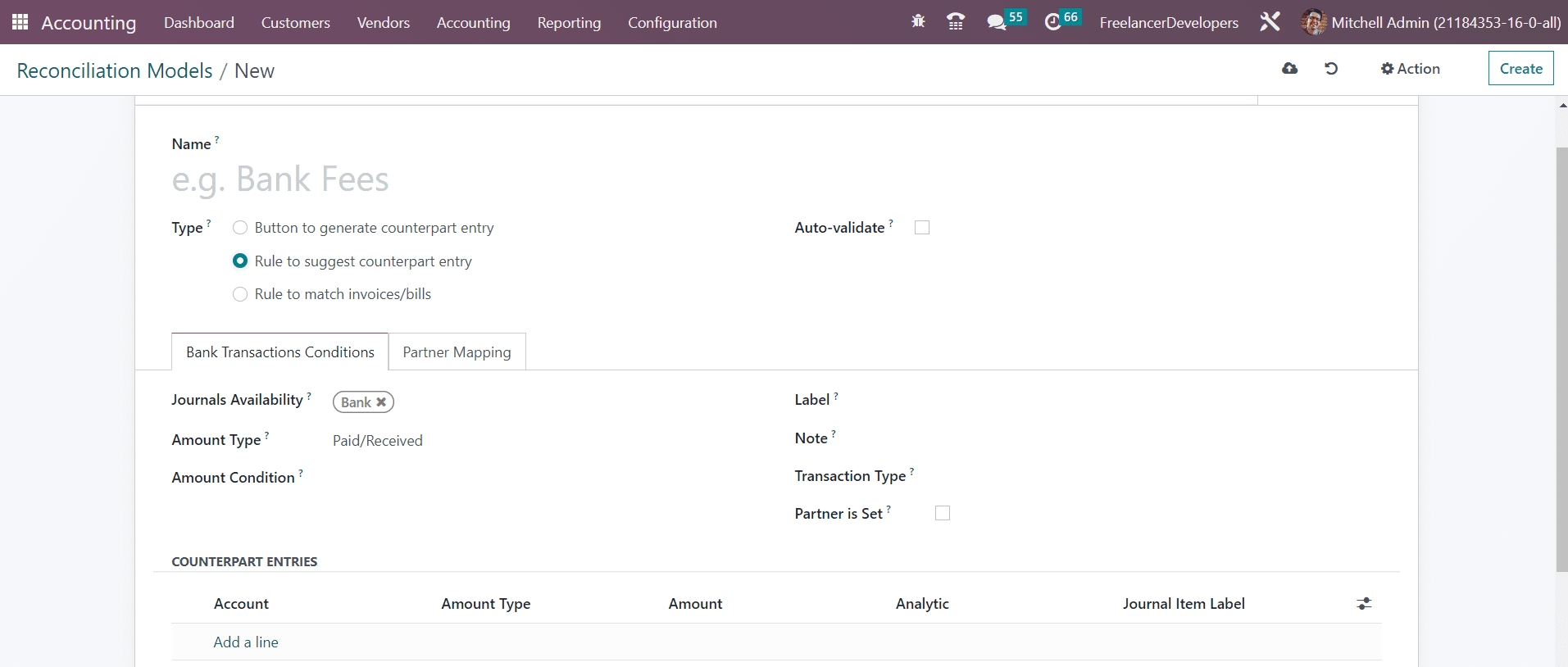Click the Create button
1568x667 pixels.
(x=1520, y=69)
